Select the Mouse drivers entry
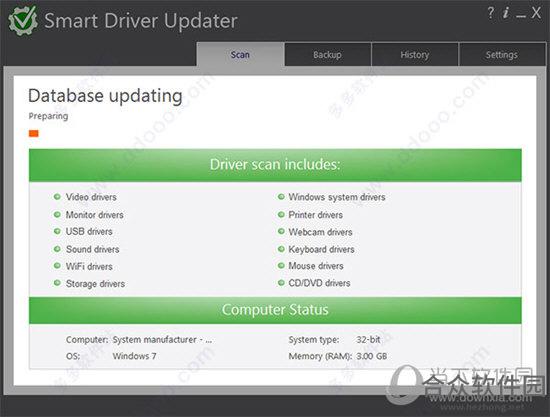This screenshot has width=550, height=417. (316, 266)
